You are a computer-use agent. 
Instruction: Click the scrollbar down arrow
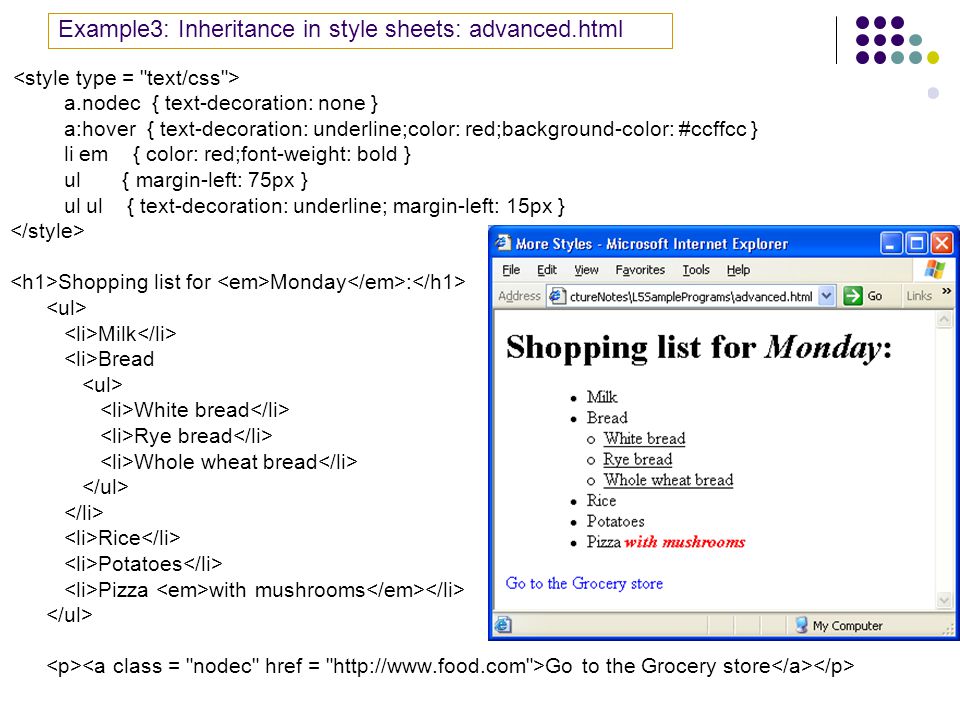tap(944, 601)
